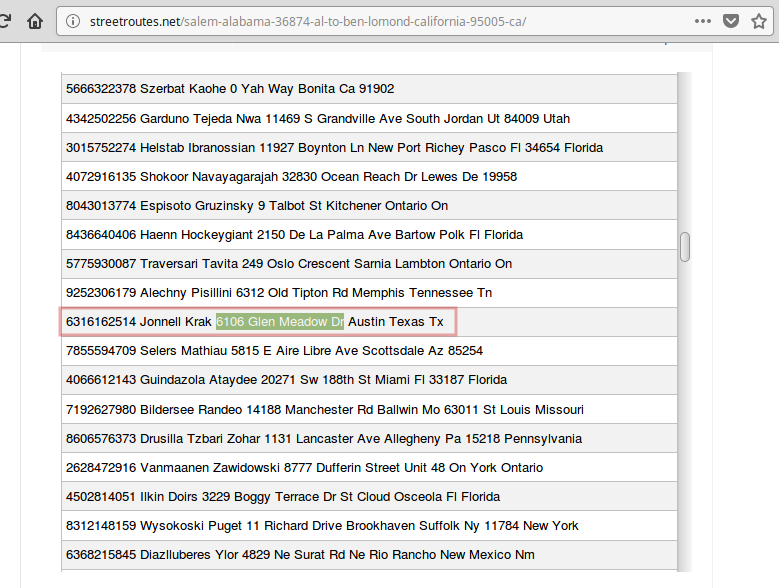The image size is (779, 588).
Task: Select row 8312148159 Wysokoski Puget
Action: [x=369, y=526]
